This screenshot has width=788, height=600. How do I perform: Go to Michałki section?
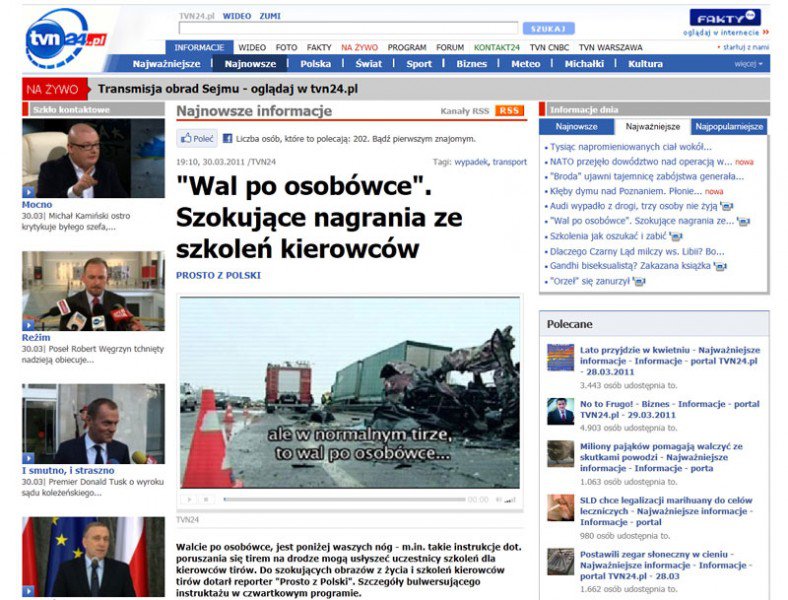click(x=584, y=64)
